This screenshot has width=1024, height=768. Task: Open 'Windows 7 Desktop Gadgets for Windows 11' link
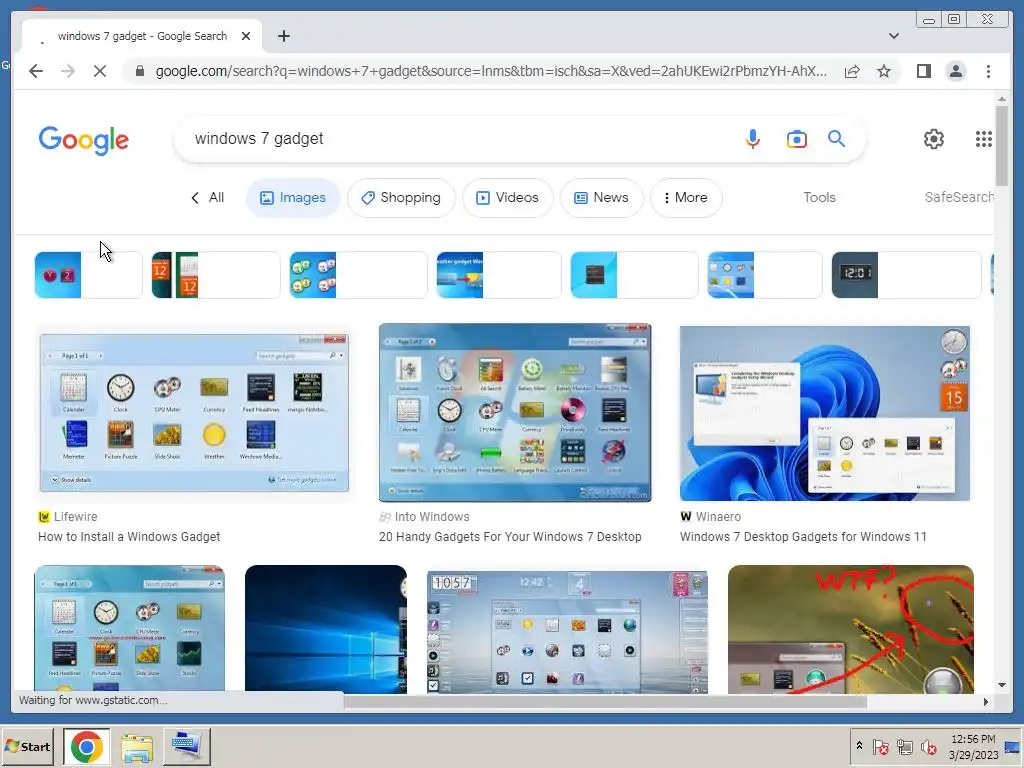[803, 537]
